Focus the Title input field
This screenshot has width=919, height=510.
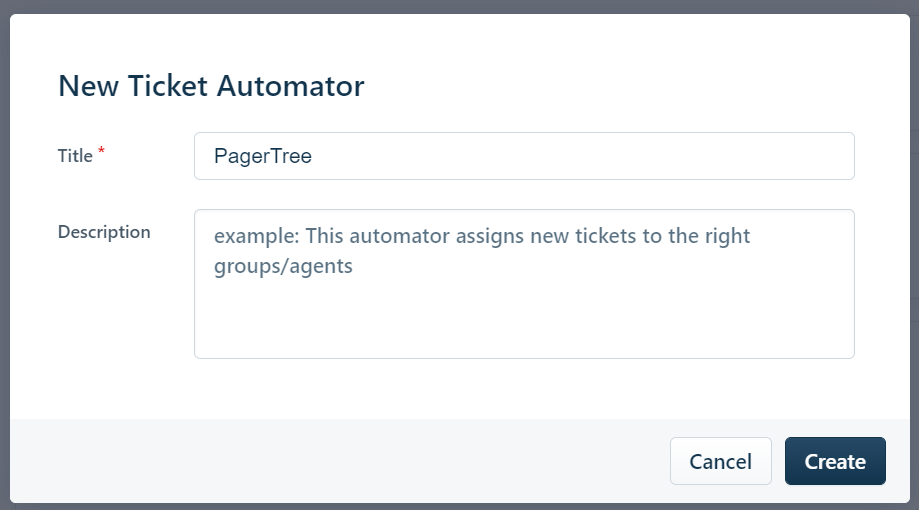524,156
